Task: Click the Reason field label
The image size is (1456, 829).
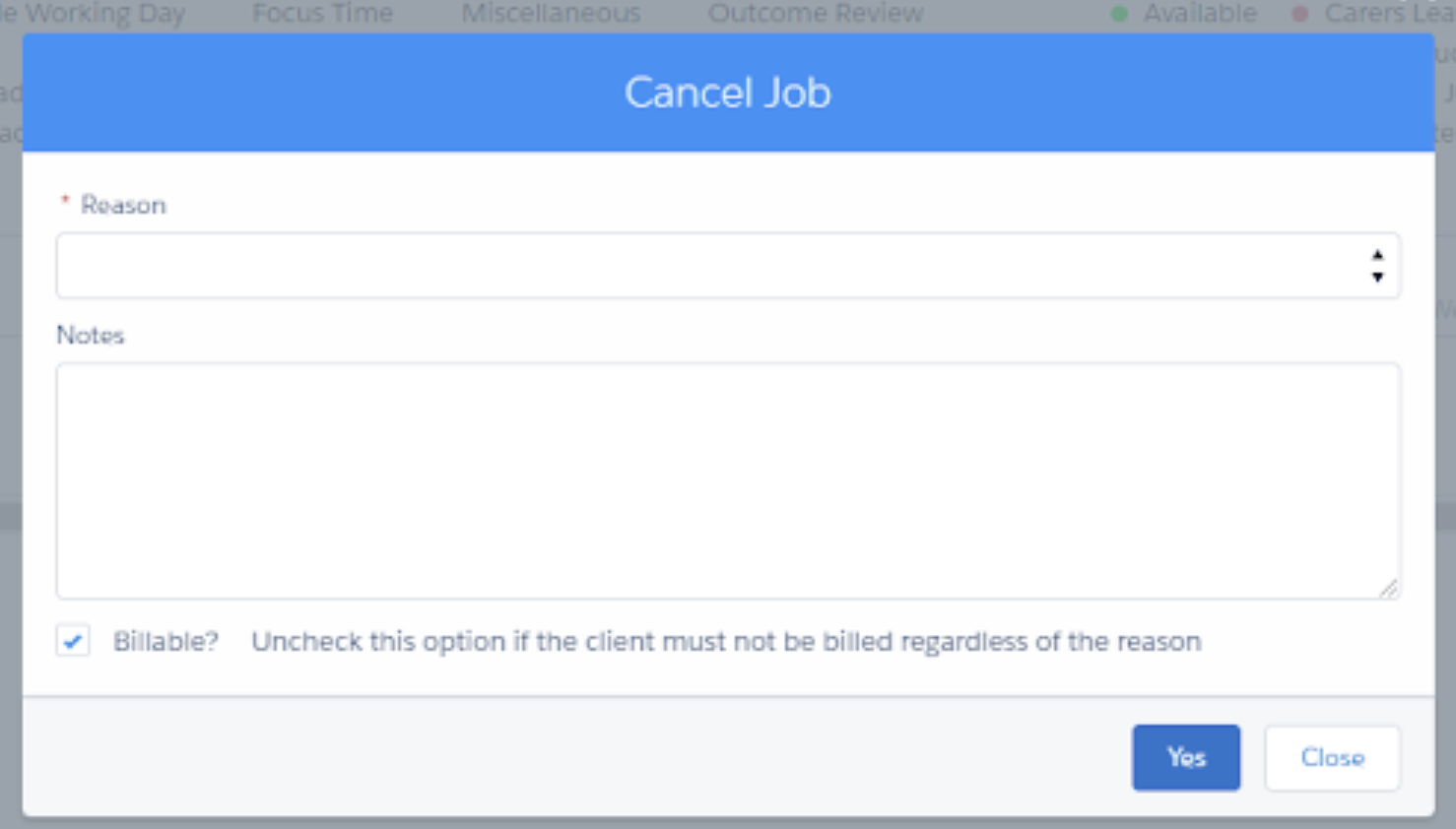Action: (x=123, y=205)
